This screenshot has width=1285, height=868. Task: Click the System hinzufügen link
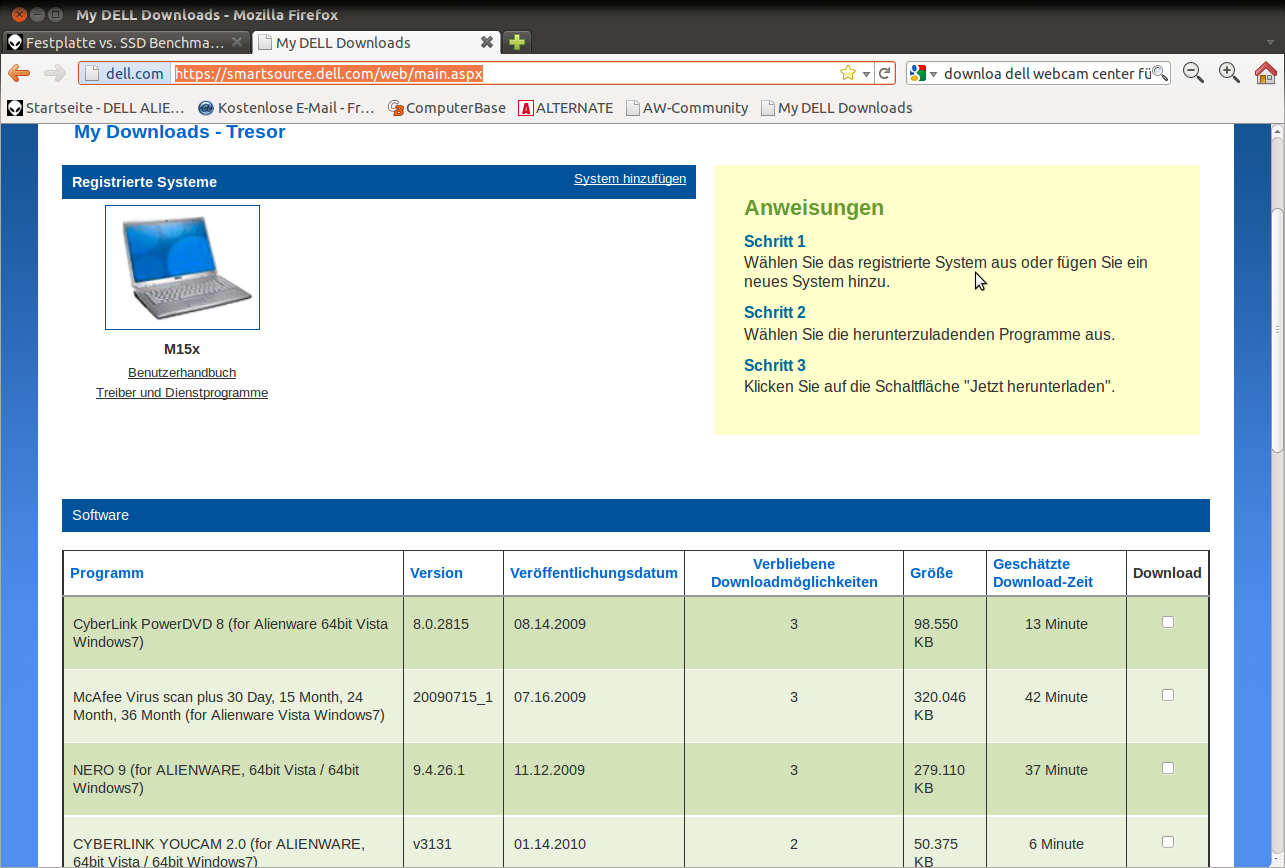[630, 179]
